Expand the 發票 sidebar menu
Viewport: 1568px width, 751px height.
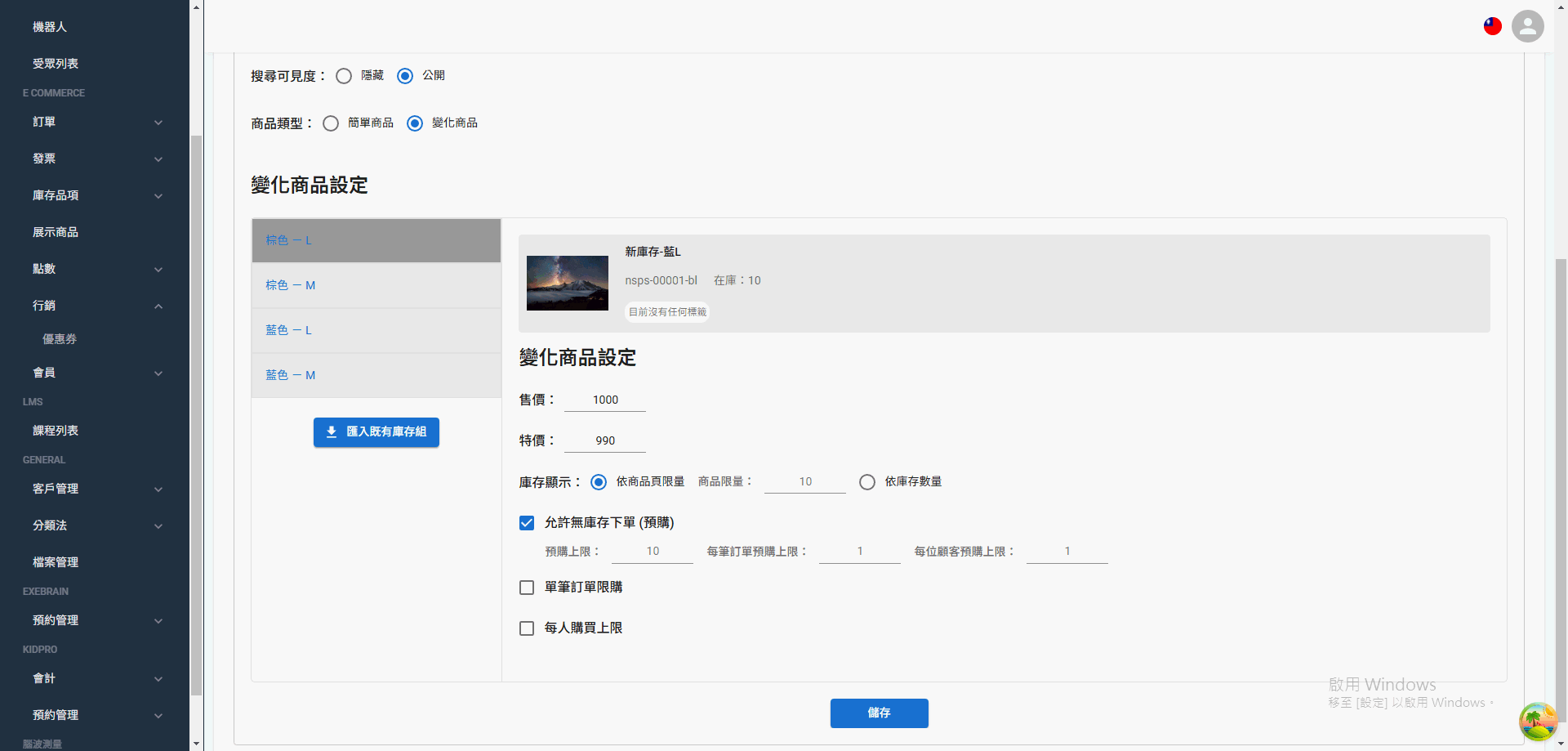(x=95, y=159)
